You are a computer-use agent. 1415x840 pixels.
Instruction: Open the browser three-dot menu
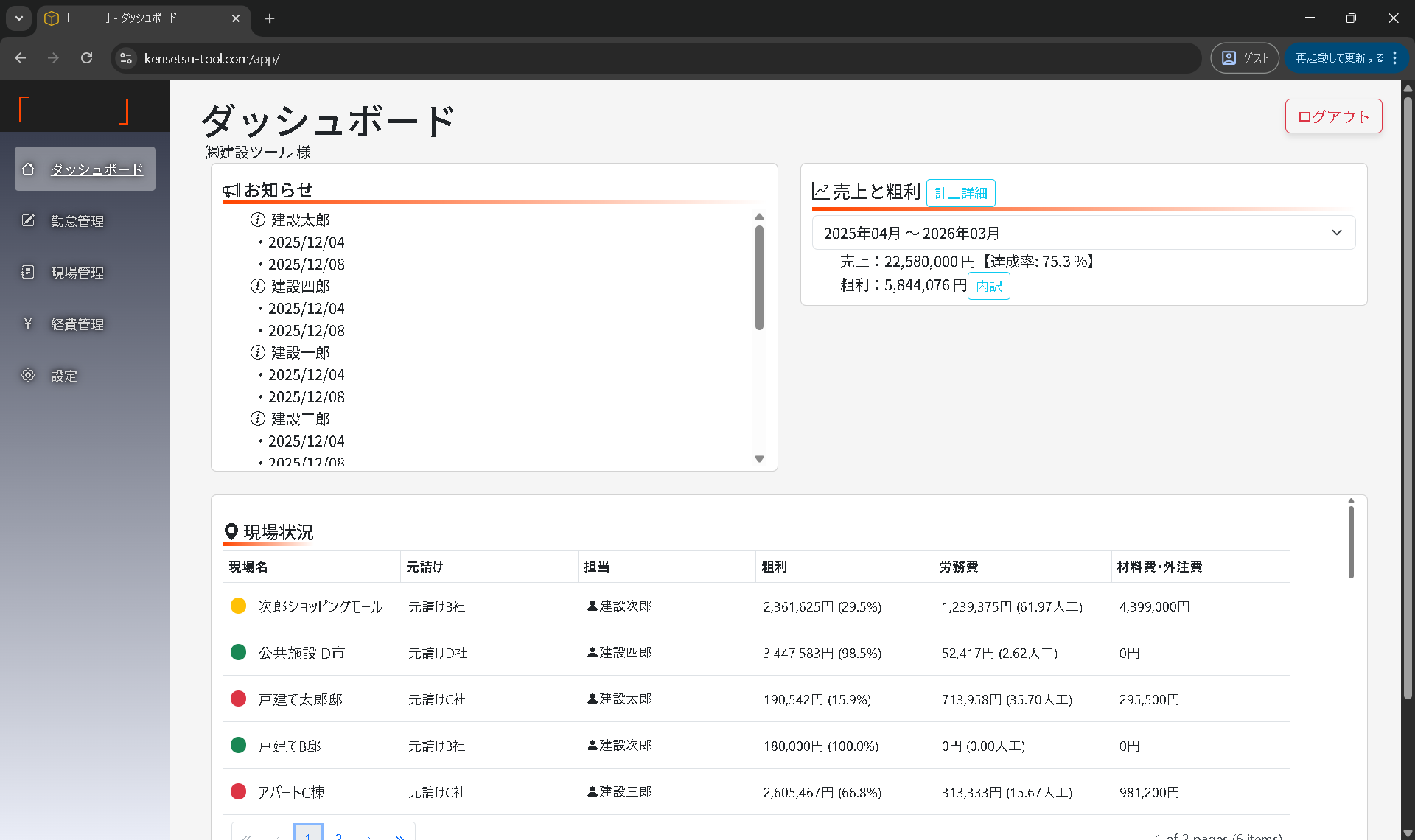point(1395,57)
